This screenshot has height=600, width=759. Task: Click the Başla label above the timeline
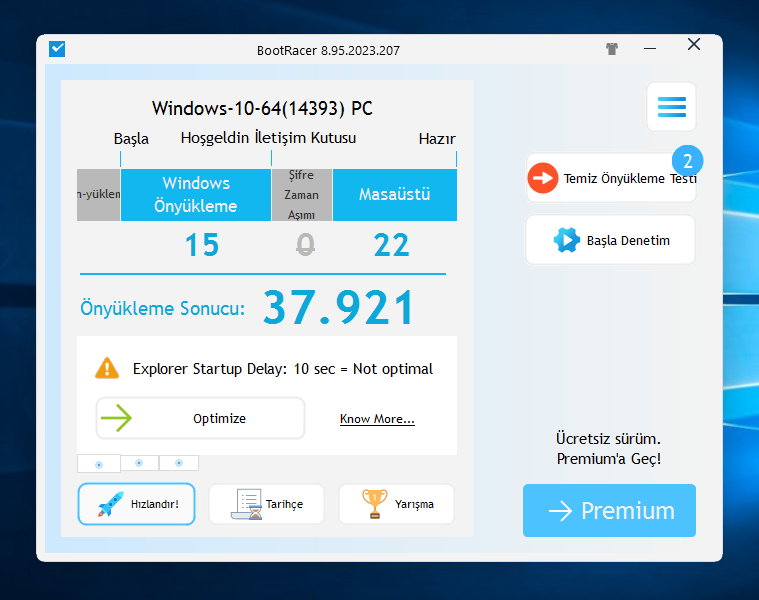click(x=131, y=139)
